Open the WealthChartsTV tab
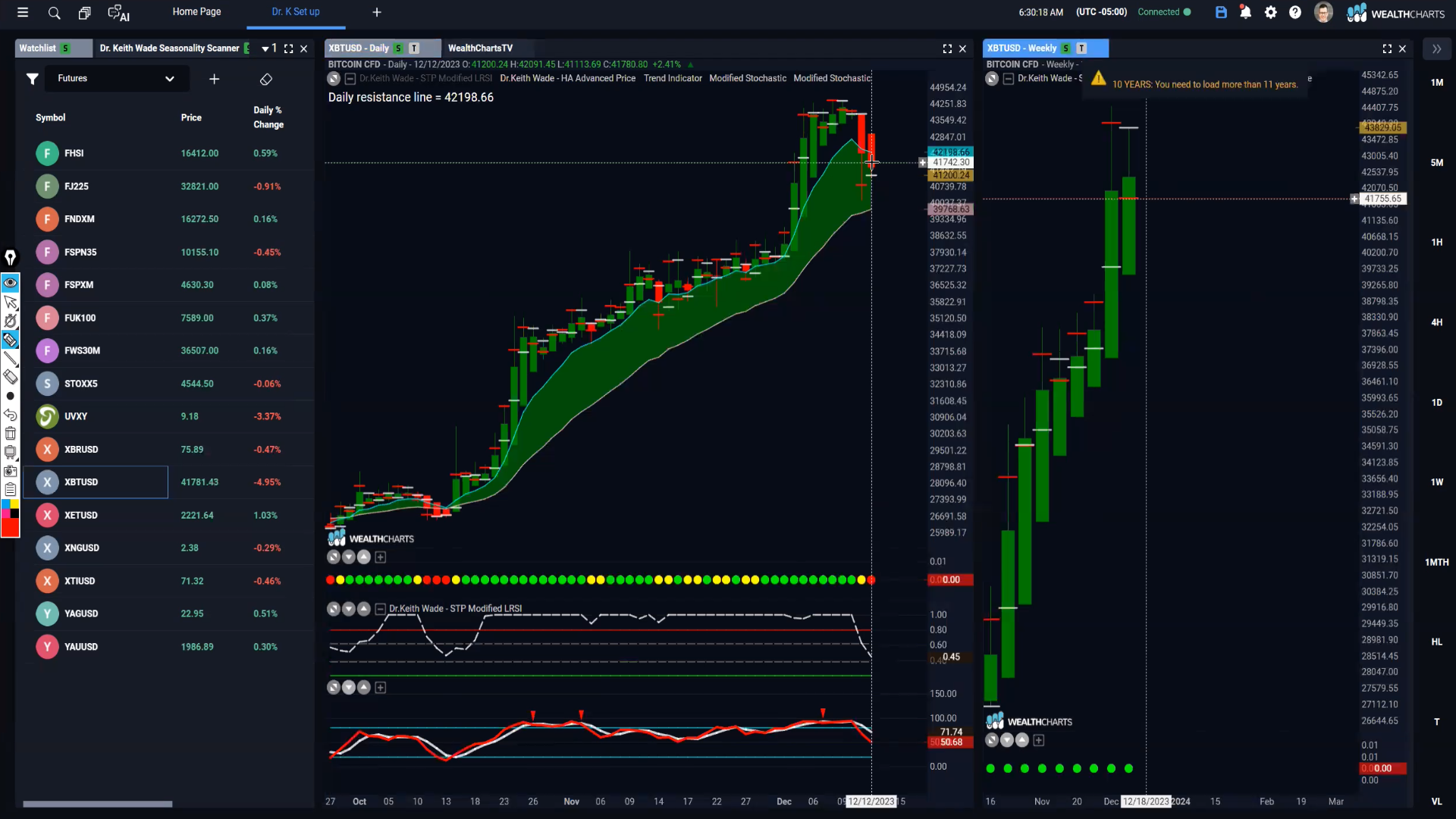Image resolution: width=1456 pixels, height=819 pixels. (480, 49)
